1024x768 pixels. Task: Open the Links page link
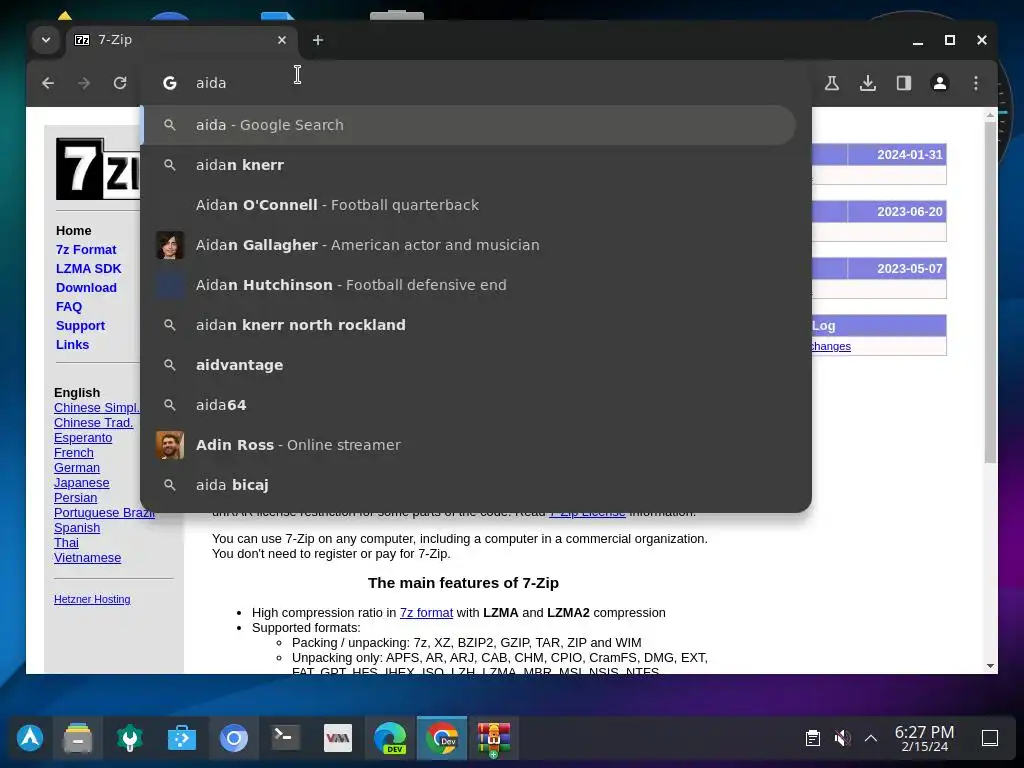[x=72, y=344]
